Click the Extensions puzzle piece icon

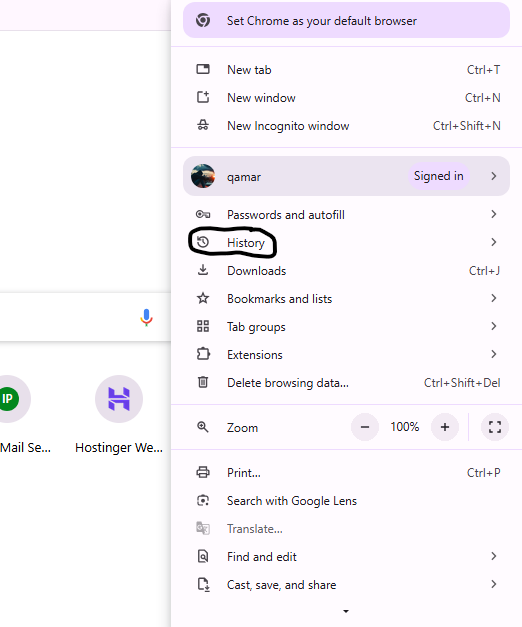pos(203,354)
